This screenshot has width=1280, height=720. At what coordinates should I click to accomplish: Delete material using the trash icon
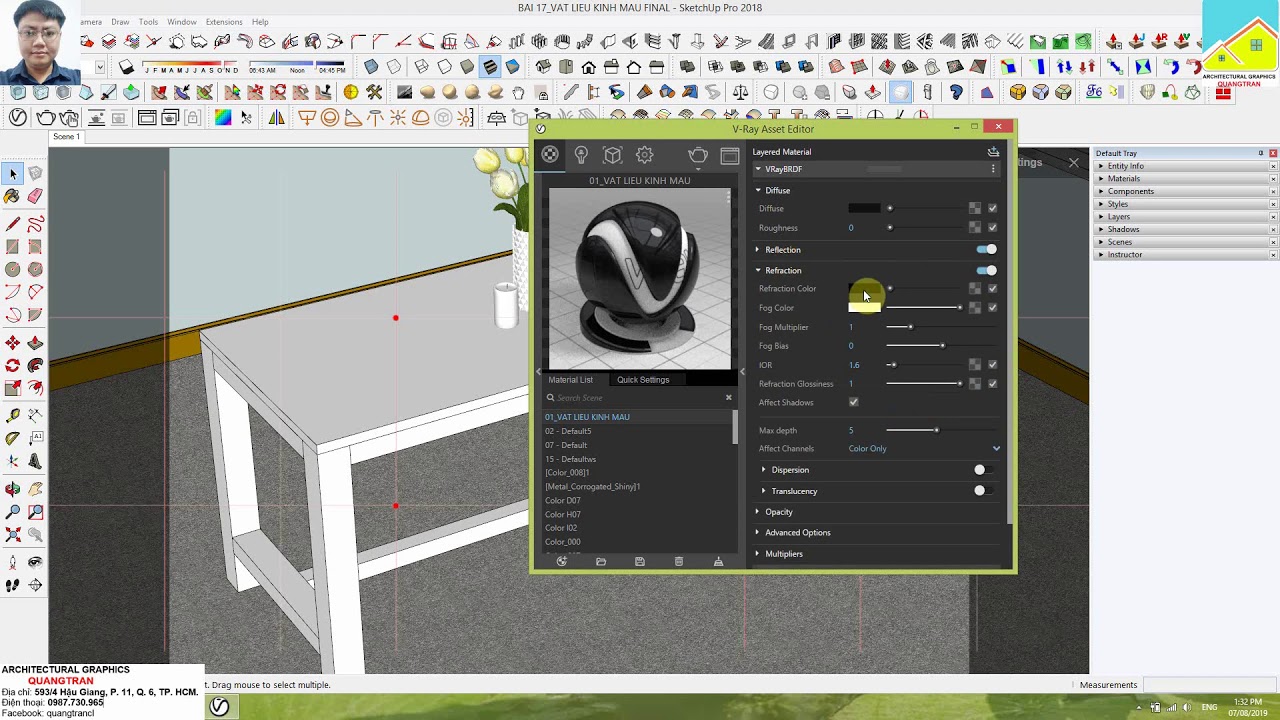click(679, 562)
